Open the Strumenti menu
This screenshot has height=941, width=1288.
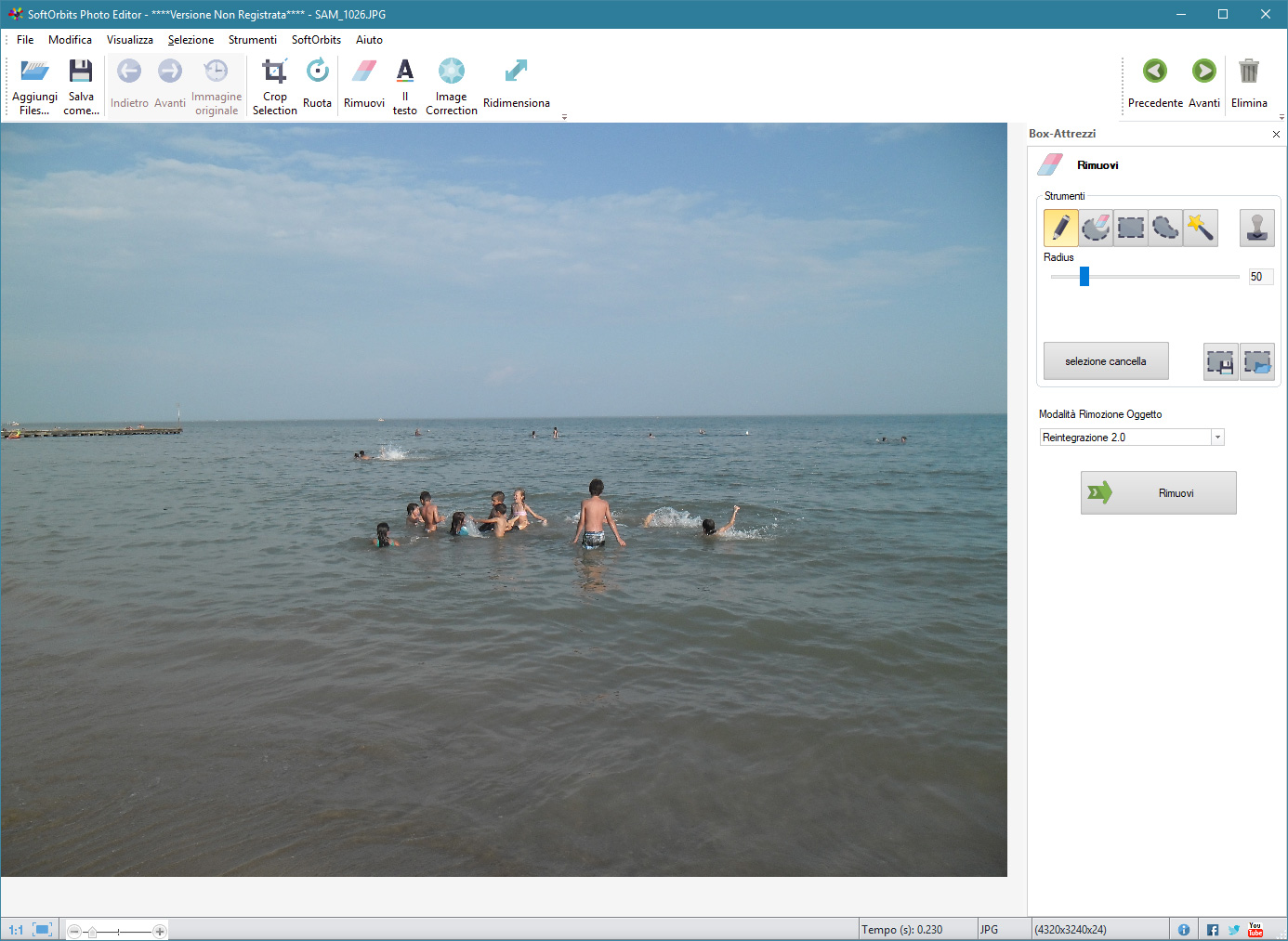pyautogui.click(x=252, y=40)
